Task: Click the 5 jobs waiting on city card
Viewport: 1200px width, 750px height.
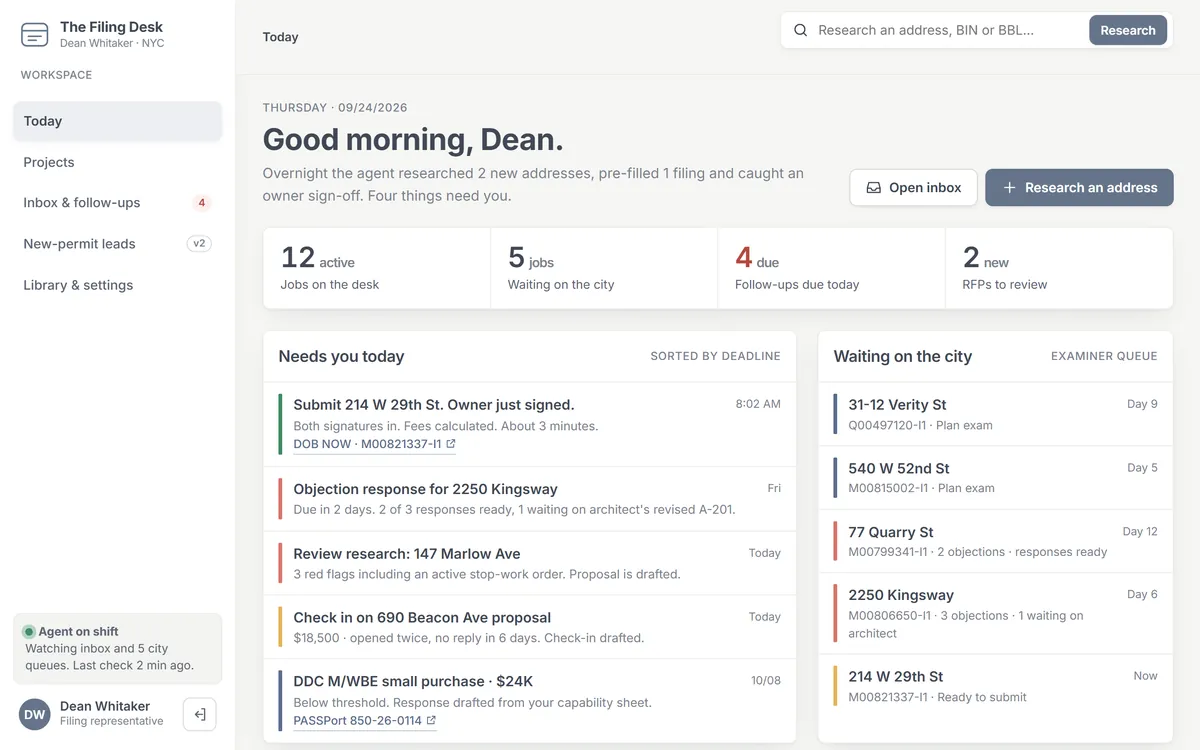Action: click(x=604, y=268)
